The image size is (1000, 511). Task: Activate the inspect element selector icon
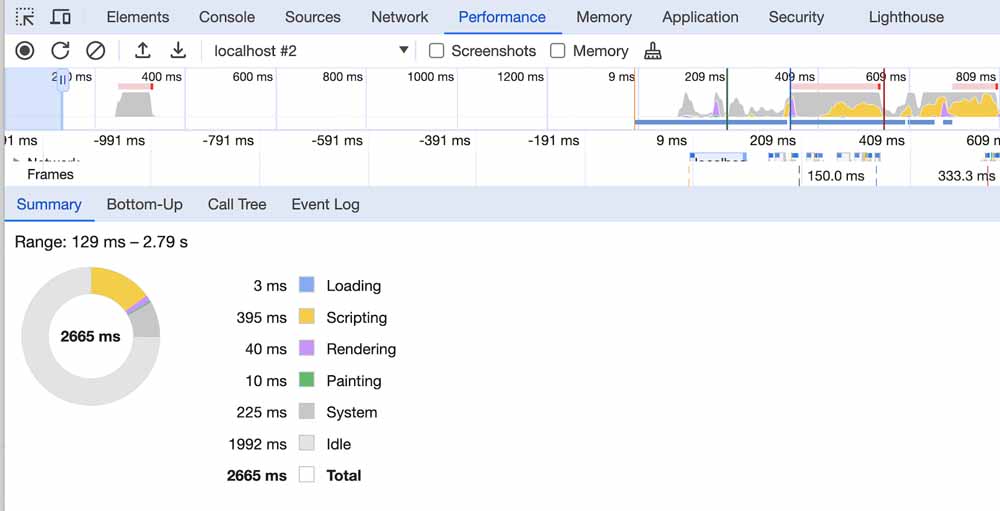click(25, 17)
